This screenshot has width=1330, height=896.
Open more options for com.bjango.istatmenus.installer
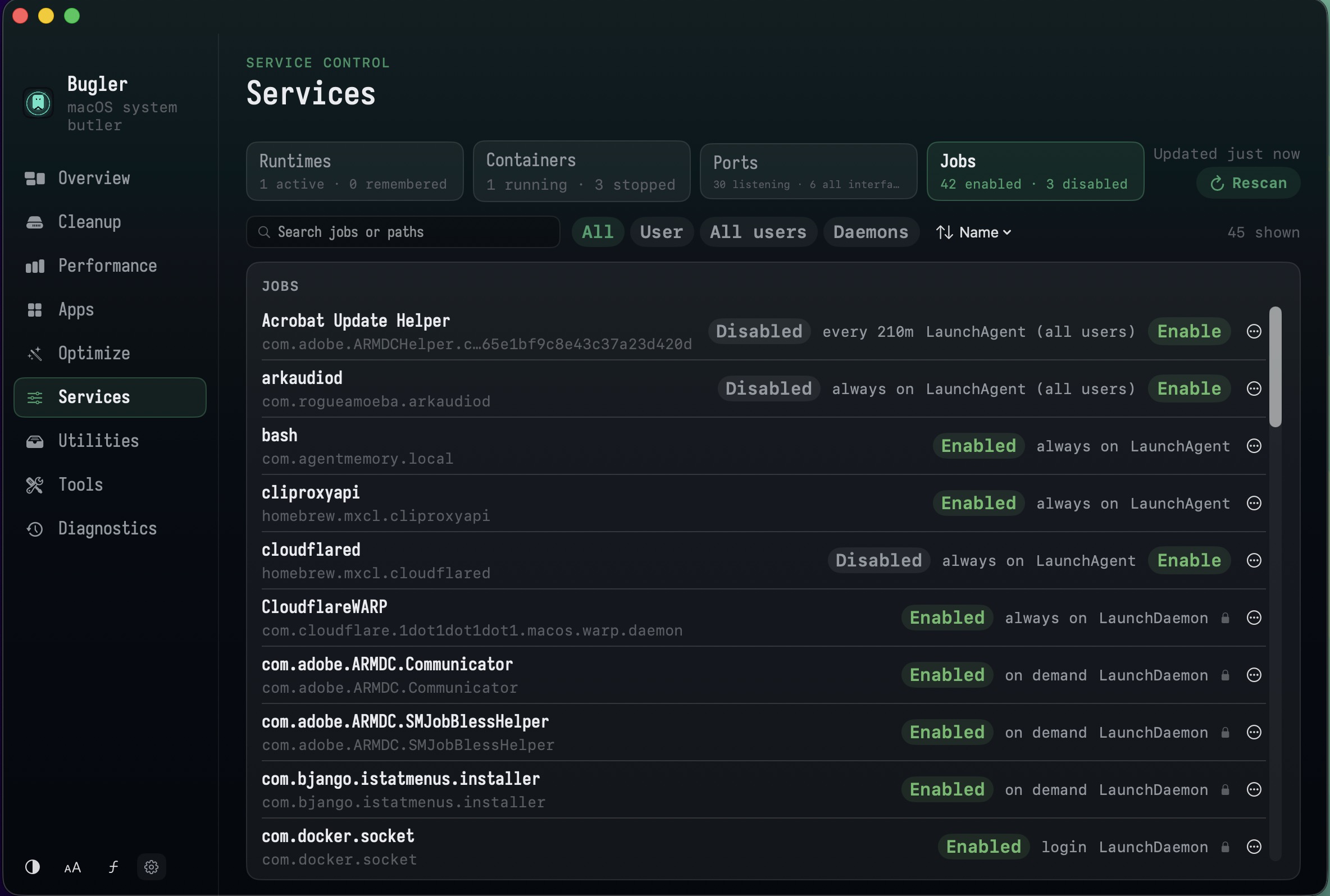point(1254,789)
